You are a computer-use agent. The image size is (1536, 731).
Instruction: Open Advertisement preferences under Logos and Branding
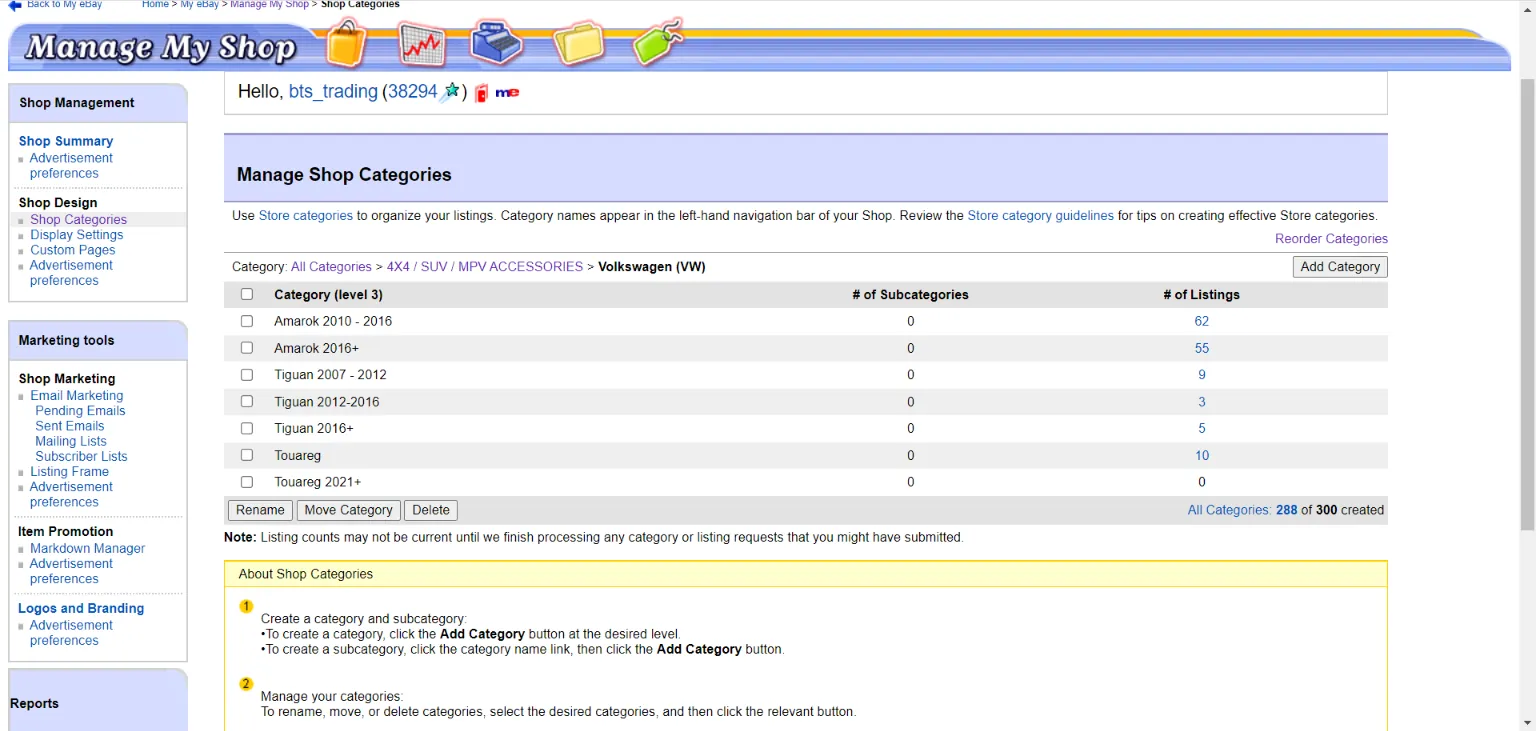click(71, 633)
